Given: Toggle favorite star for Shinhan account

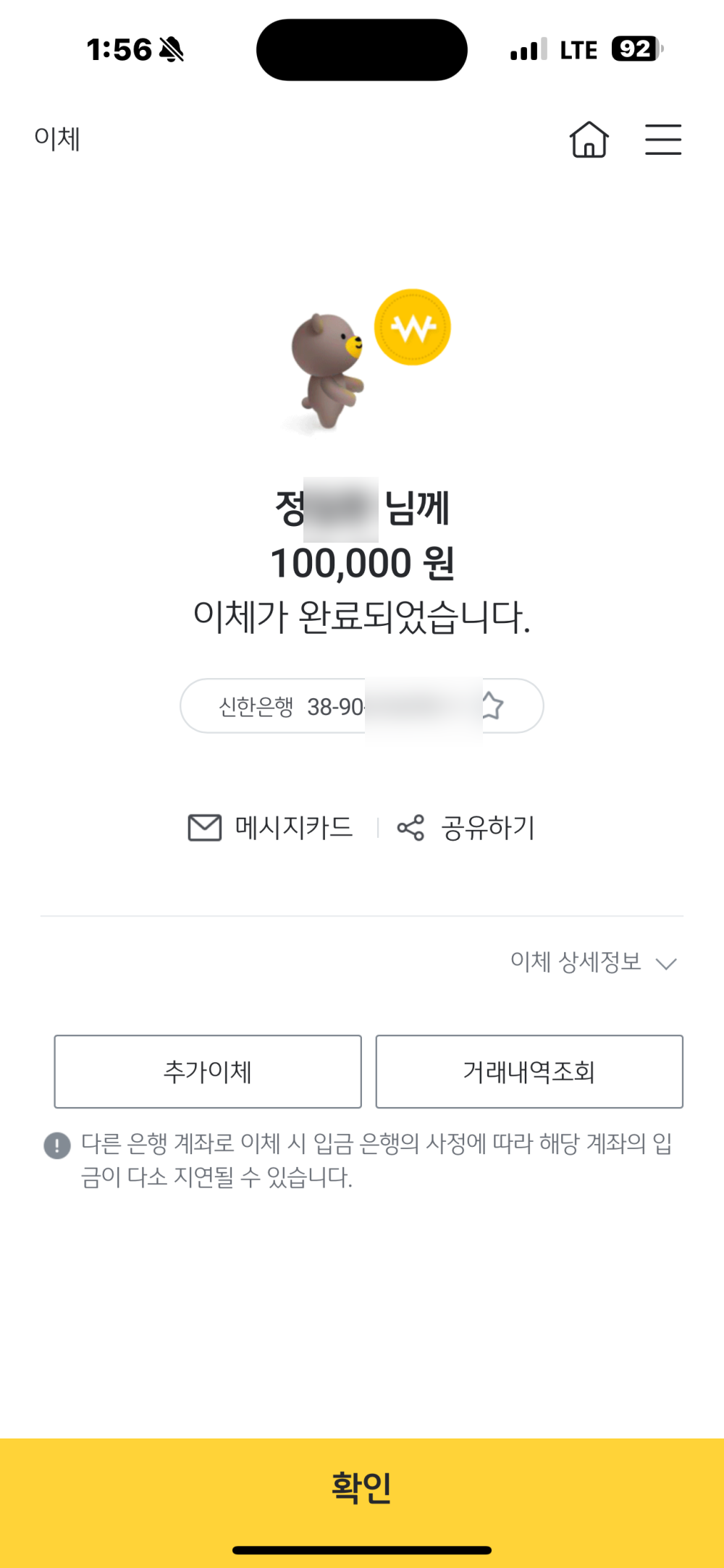Looking at the screenshot, I should pos(492,705).
